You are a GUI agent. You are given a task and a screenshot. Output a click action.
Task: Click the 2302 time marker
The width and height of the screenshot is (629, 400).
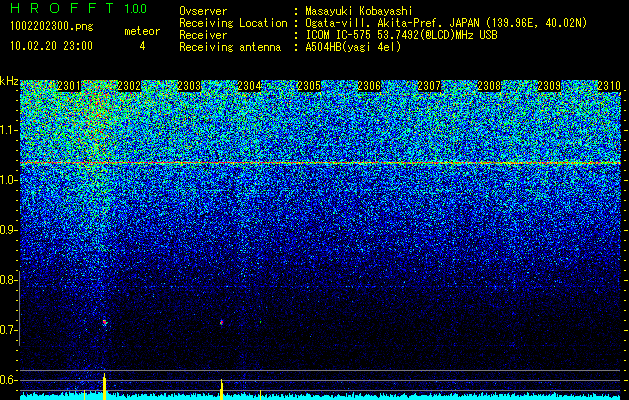tap(129, 86)
